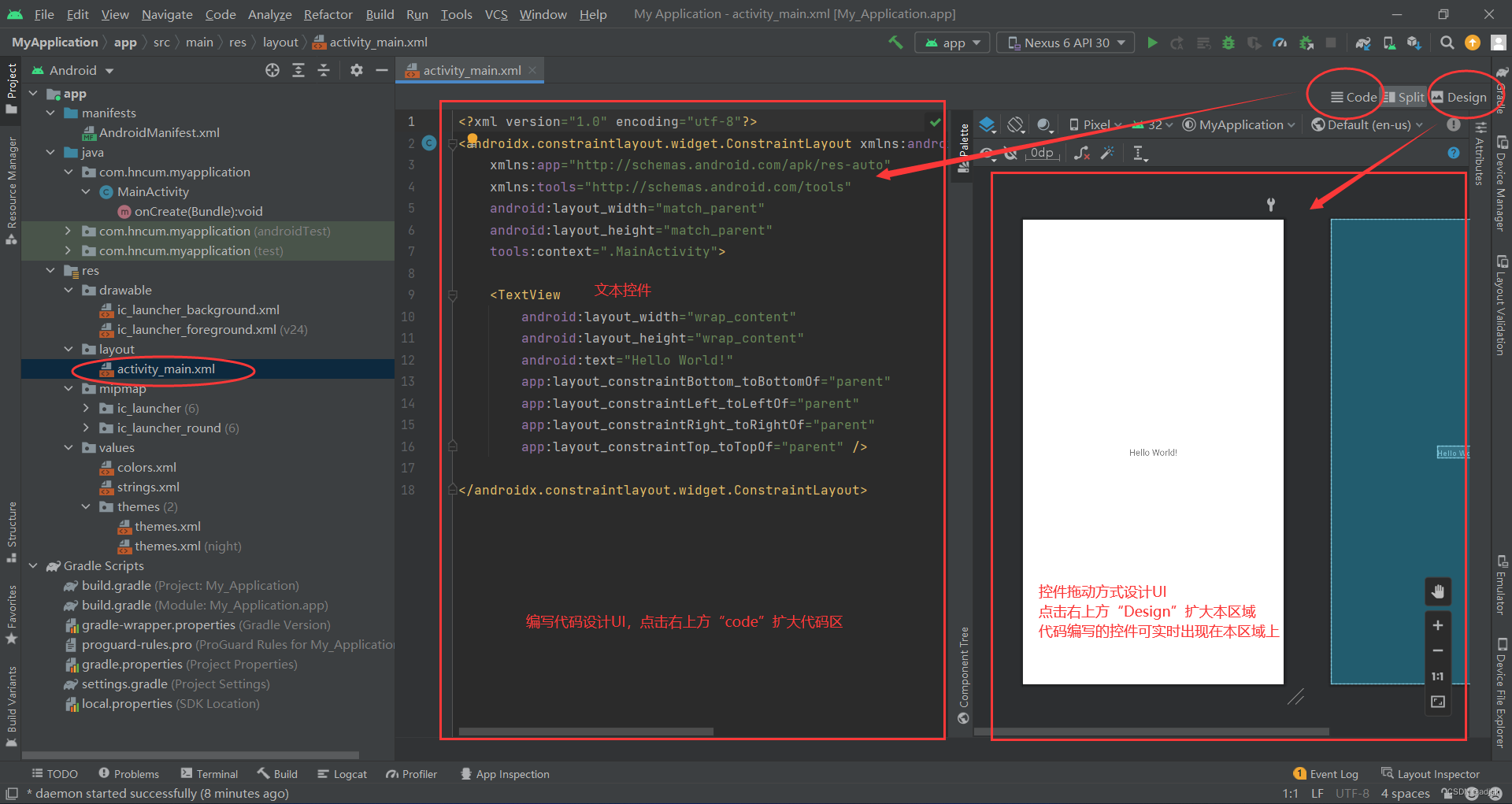Open the Profile app gauge icon
Image resolution: width=1512 pixels, height=804 pixels.
pyautogui.click(x=1280, y=43)
